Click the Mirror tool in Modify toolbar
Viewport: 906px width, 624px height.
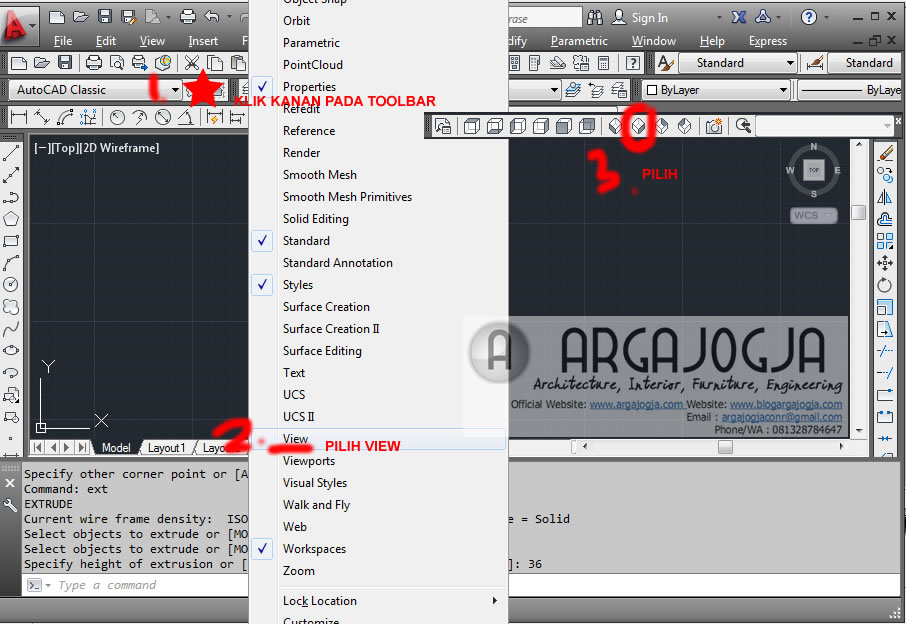coord(885,196)
